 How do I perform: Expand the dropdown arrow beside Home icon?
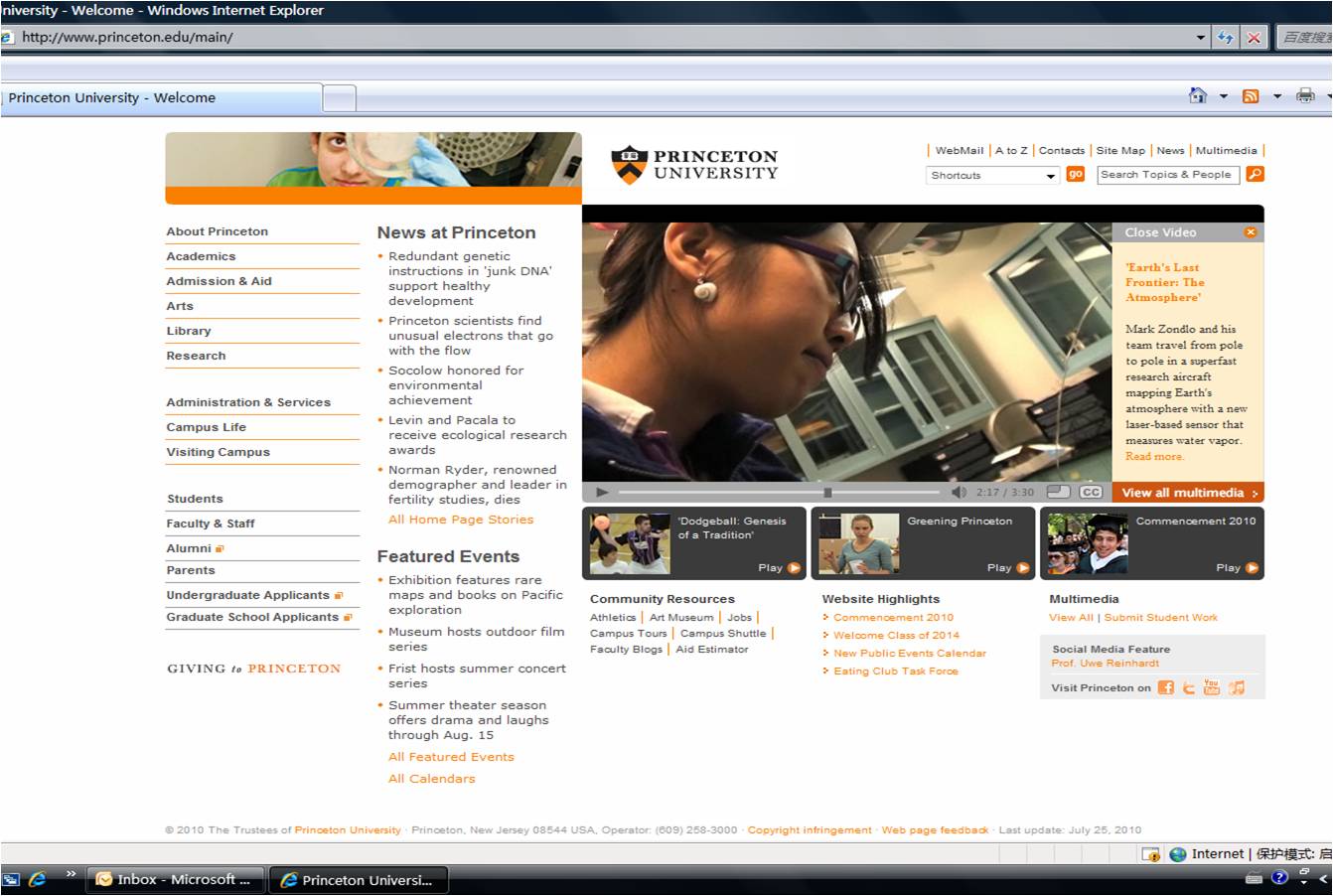1224,96
